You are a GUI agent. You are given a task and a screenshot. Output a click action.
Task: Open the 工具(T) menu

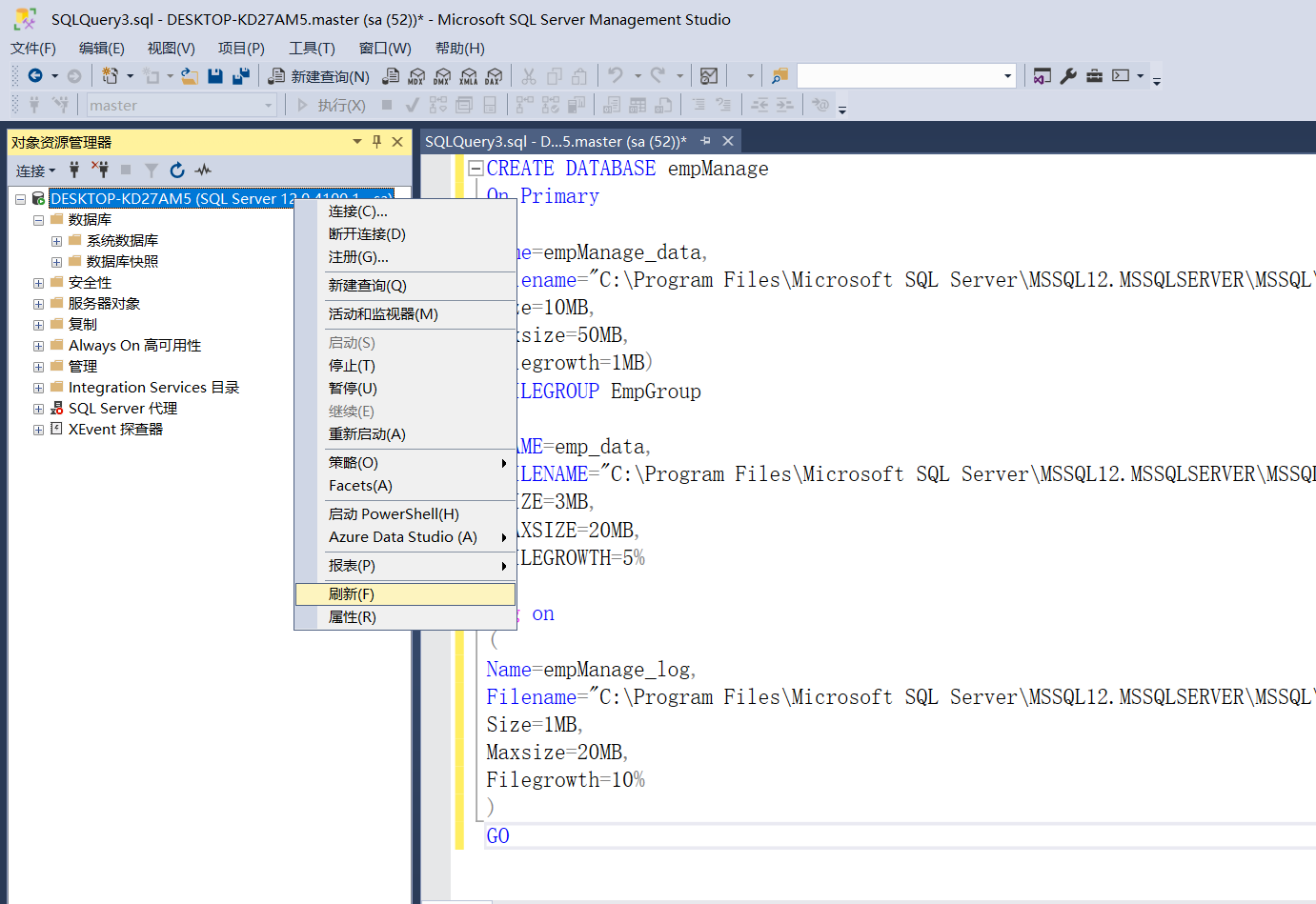tap(312, 48)
